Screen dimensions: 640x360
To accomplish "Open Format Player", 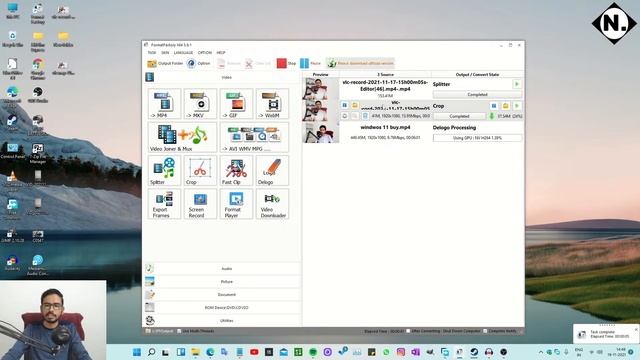I will 236,204.
